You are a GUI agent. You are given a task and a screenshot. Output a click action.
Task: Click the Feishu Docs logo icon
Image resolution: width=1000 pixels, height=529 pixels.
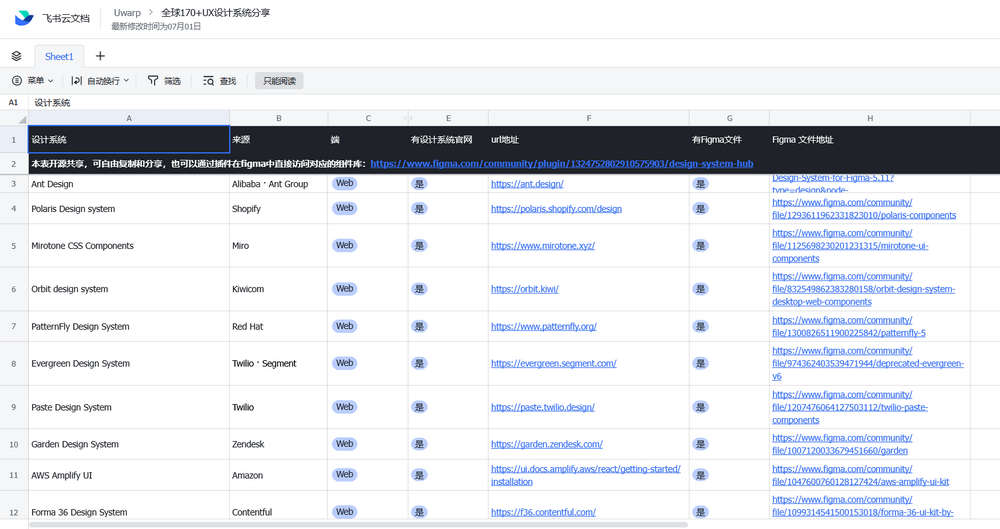click(24, 18)
